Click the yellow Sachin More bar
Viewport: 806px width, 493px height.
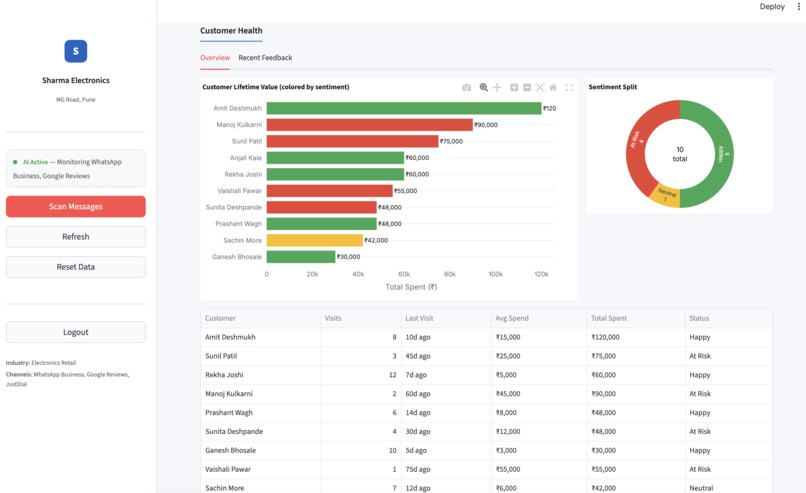click(x=315, y=240)
